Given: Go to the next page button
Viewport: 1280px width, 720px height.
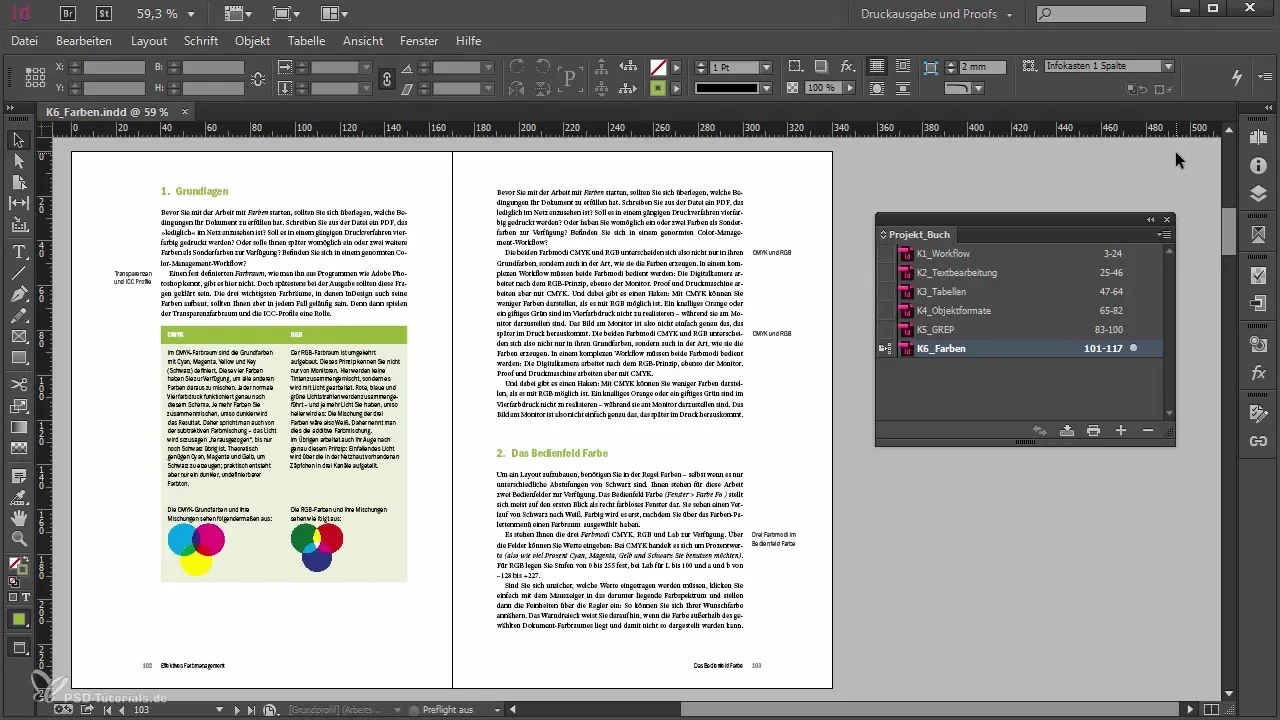Looking at the screenshot, I should coord(237,709).
